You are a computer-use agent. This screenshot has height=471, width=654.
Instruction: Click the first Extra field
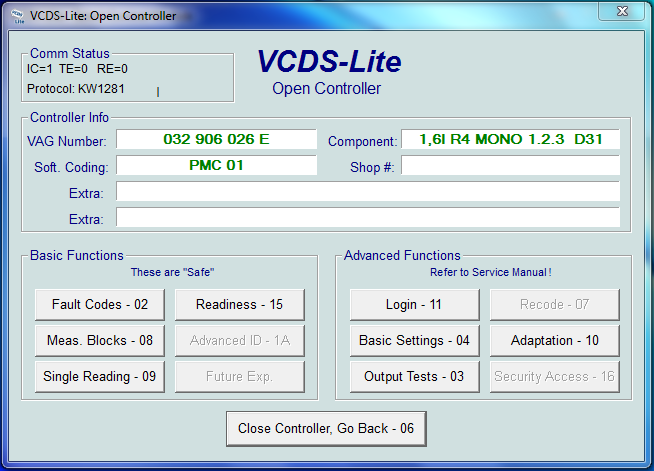(367, 192)
